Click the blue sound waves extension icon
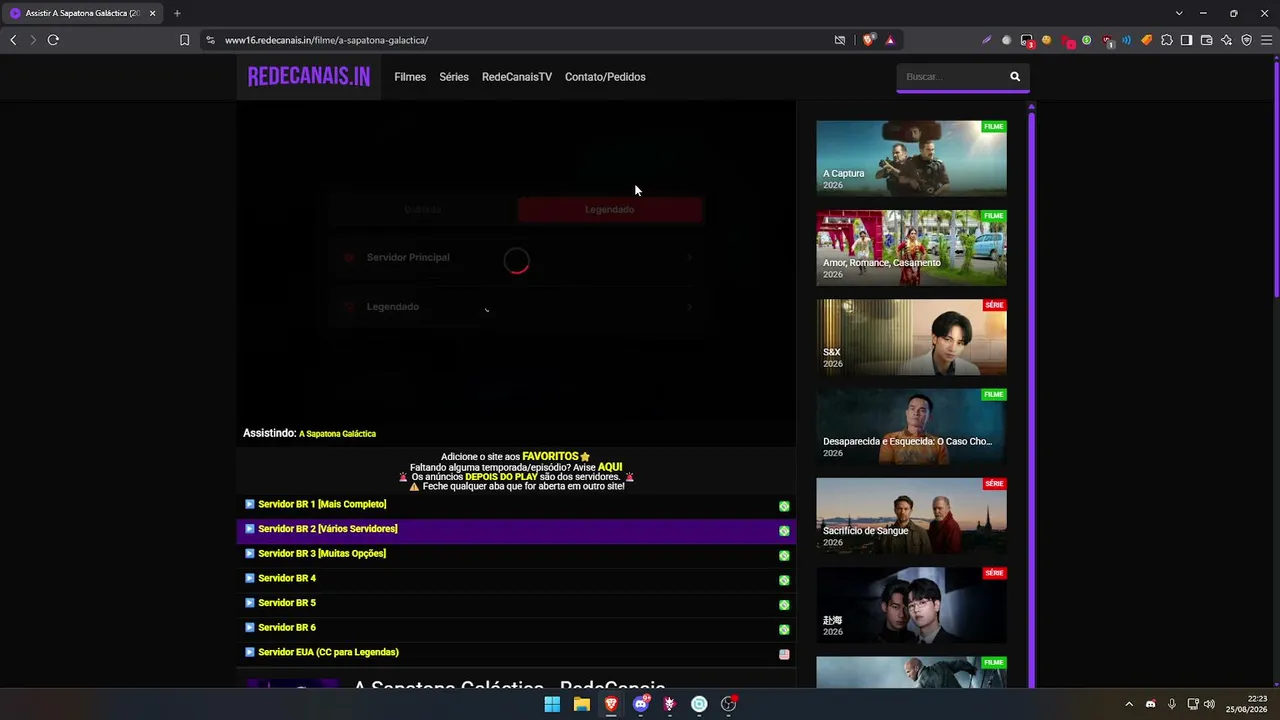Viewport: 1280px width, 720px height. [x=1126, y=40]
